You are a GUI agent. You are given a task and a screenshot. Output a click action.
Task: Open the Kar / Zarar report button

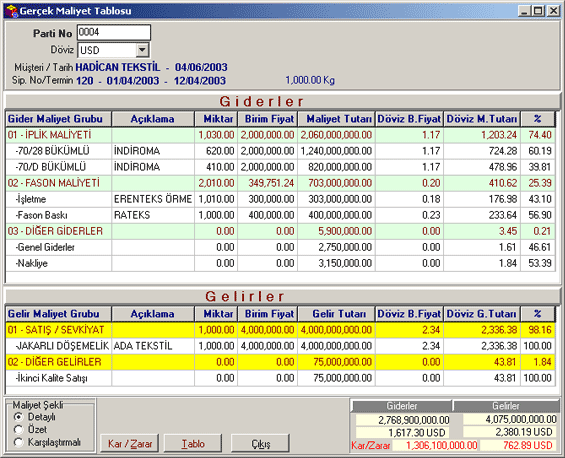(x=130, y=444)
